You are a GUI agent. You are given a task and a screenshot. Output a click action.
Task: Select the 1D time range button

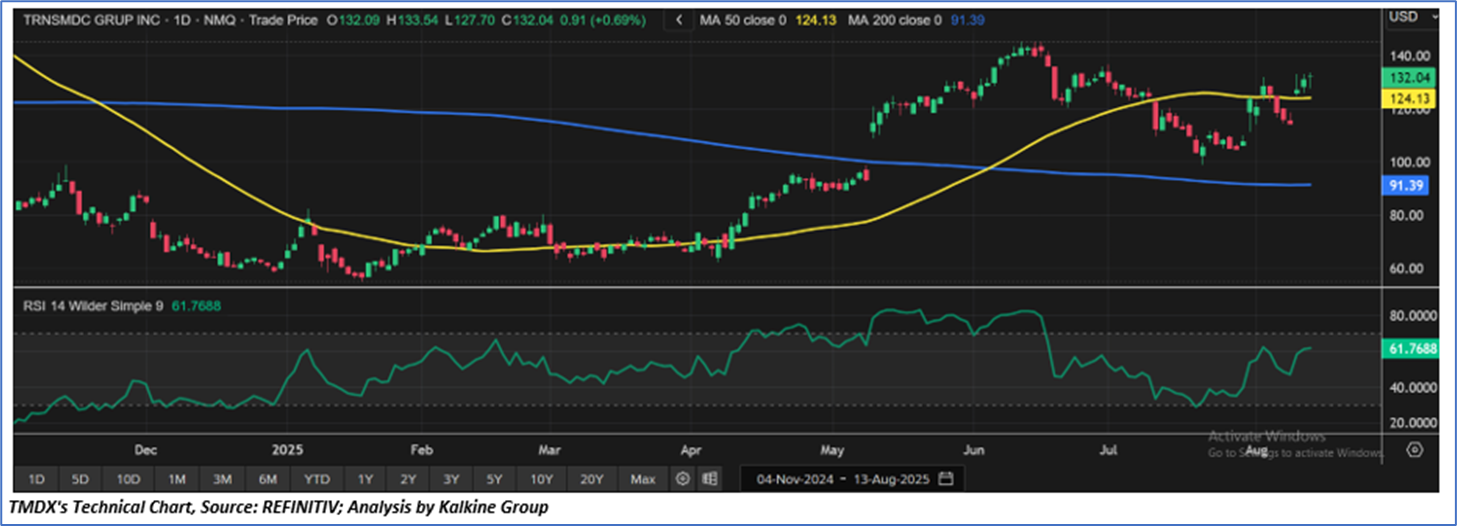(x=35, y=479)
